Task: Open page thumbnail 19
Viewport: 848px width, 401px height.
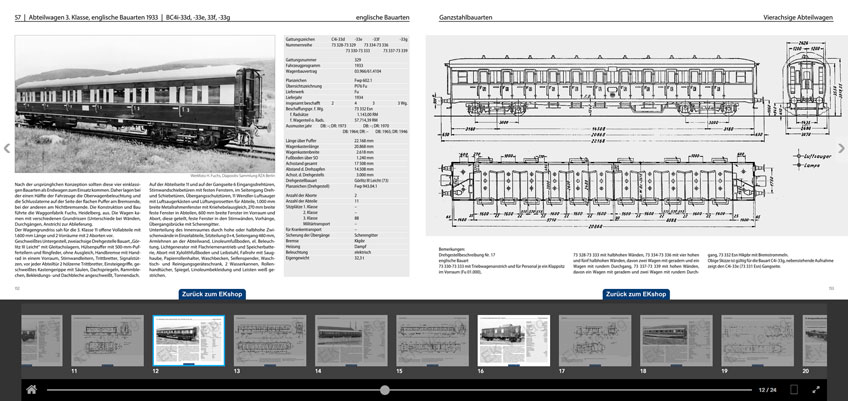Action: [757, 341]
